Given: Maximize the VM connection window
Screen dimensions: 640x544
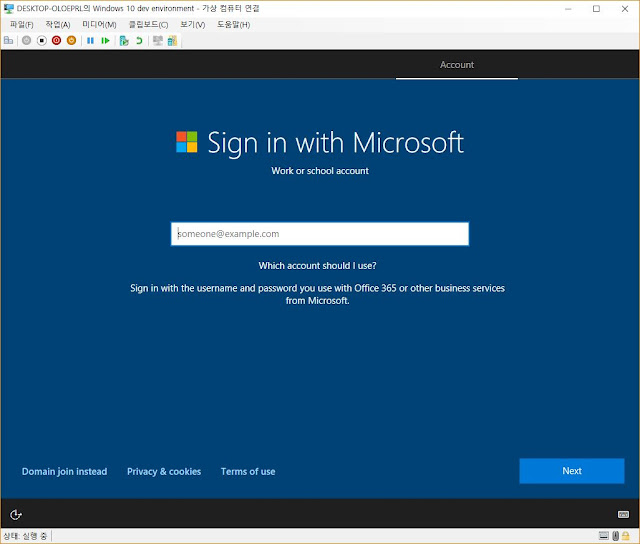Looking at the screenshot, I should pos(596,9).
